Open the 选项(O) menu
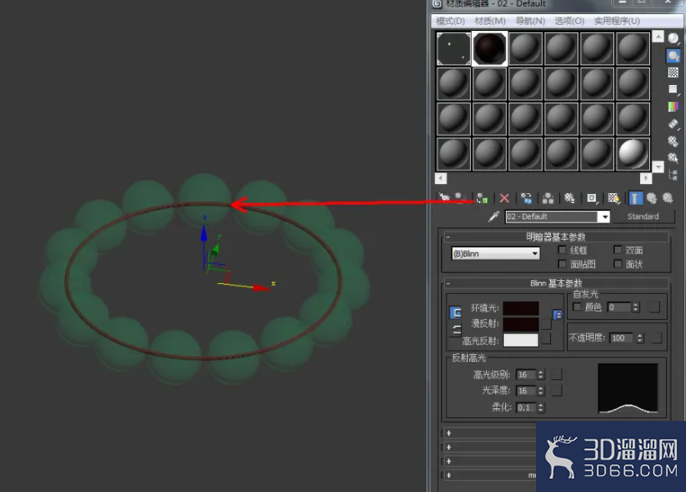Viewport: 686px width, 492px height. pyautogui.click(x=570, y=21)
